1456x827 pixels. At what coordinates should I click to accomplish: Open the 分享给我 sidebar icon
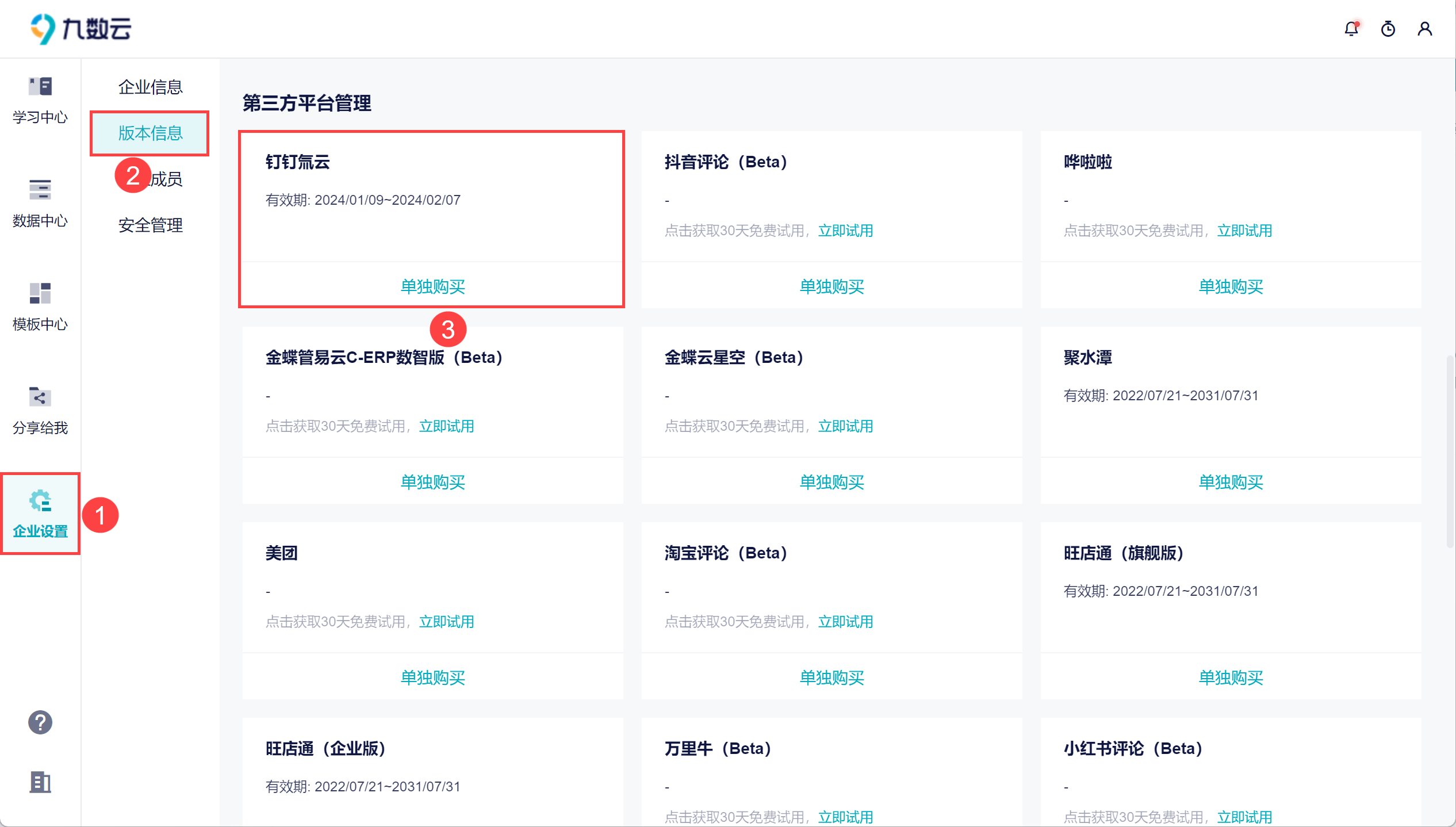pos(40,397)
